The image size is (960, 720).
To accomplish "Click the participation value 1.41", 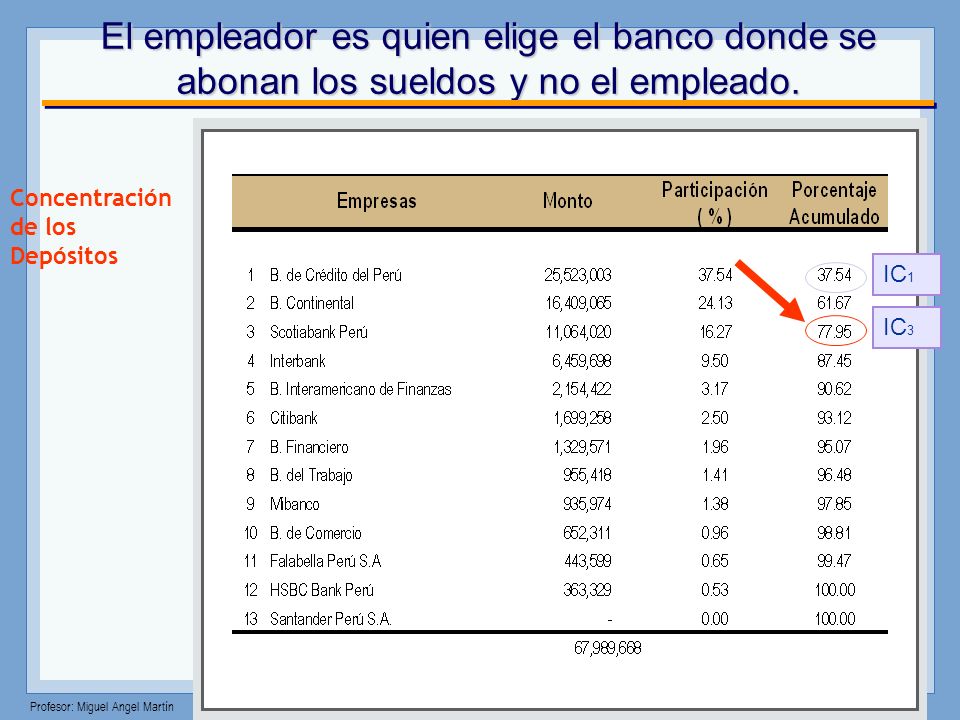I will pos(715,475).
